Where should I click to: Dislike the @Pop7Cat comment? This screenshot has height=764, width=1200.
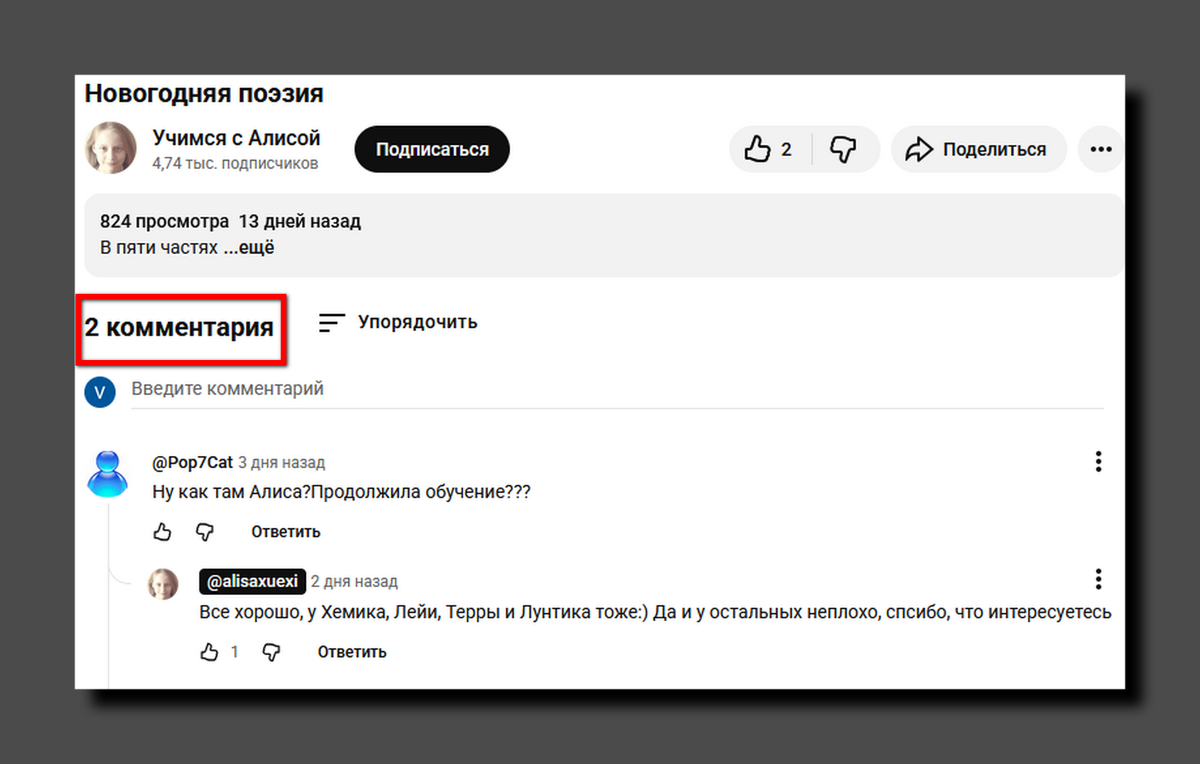204,532
